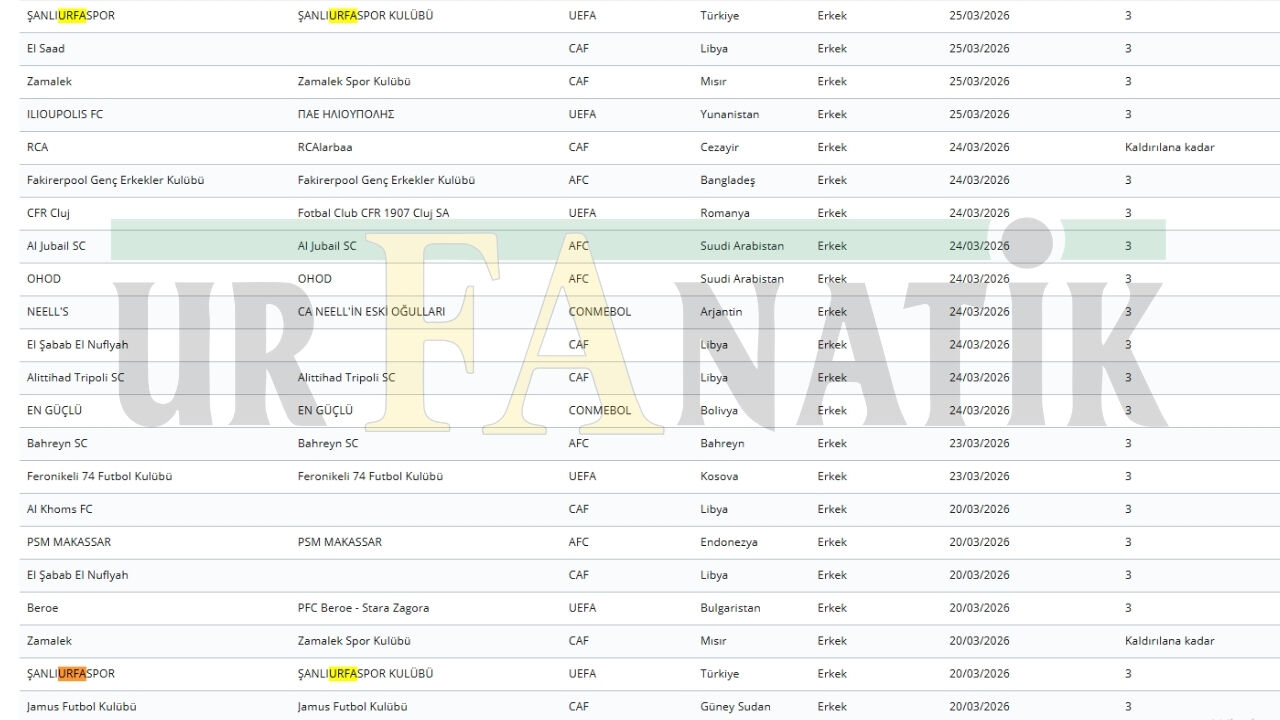
Task: Click date 23/03/2026 in the Bahreyn SC row
Action: pyautogui.click(x=979, y=443)
